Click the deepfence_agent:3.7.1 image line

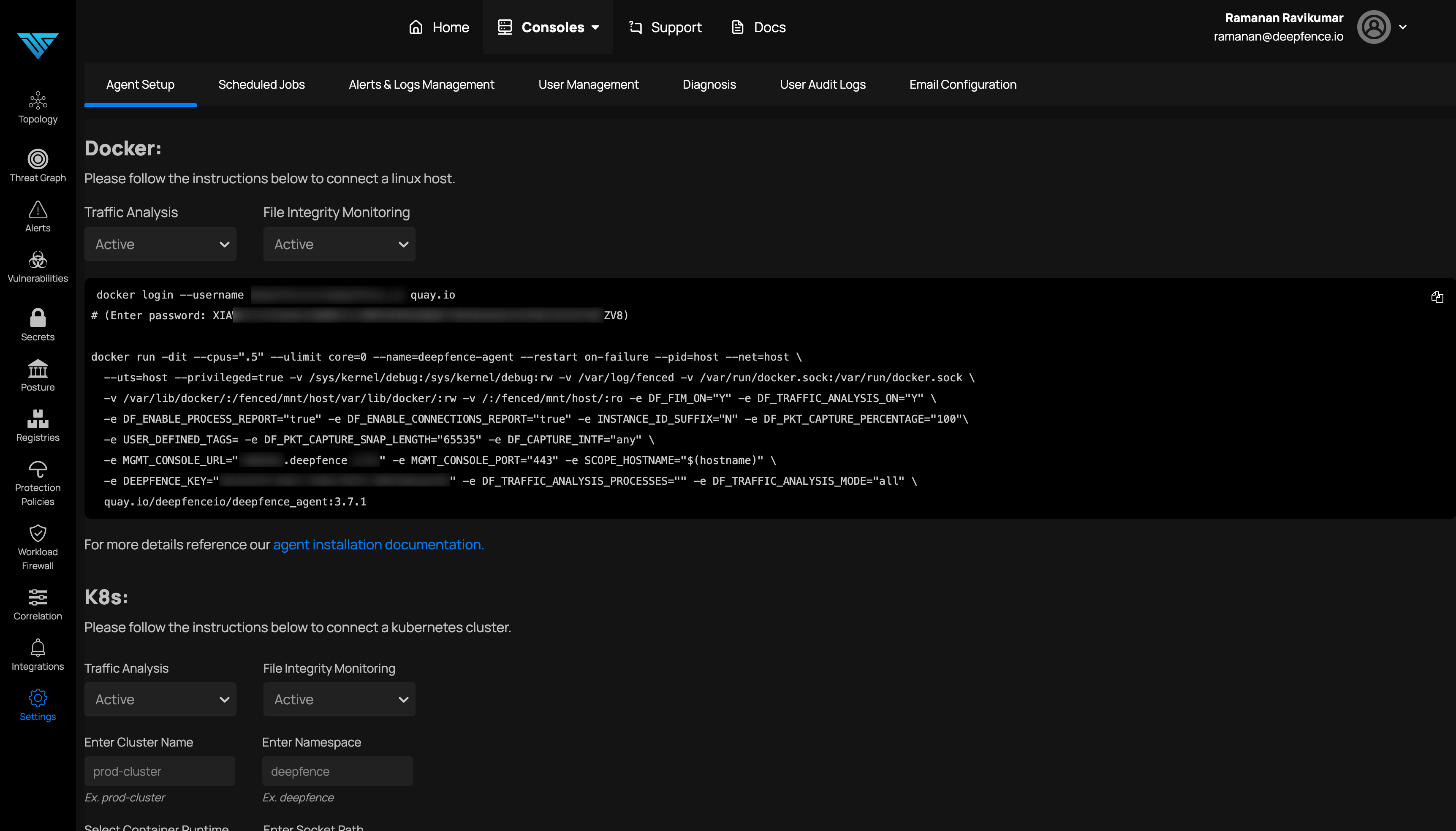click(235, 502)
